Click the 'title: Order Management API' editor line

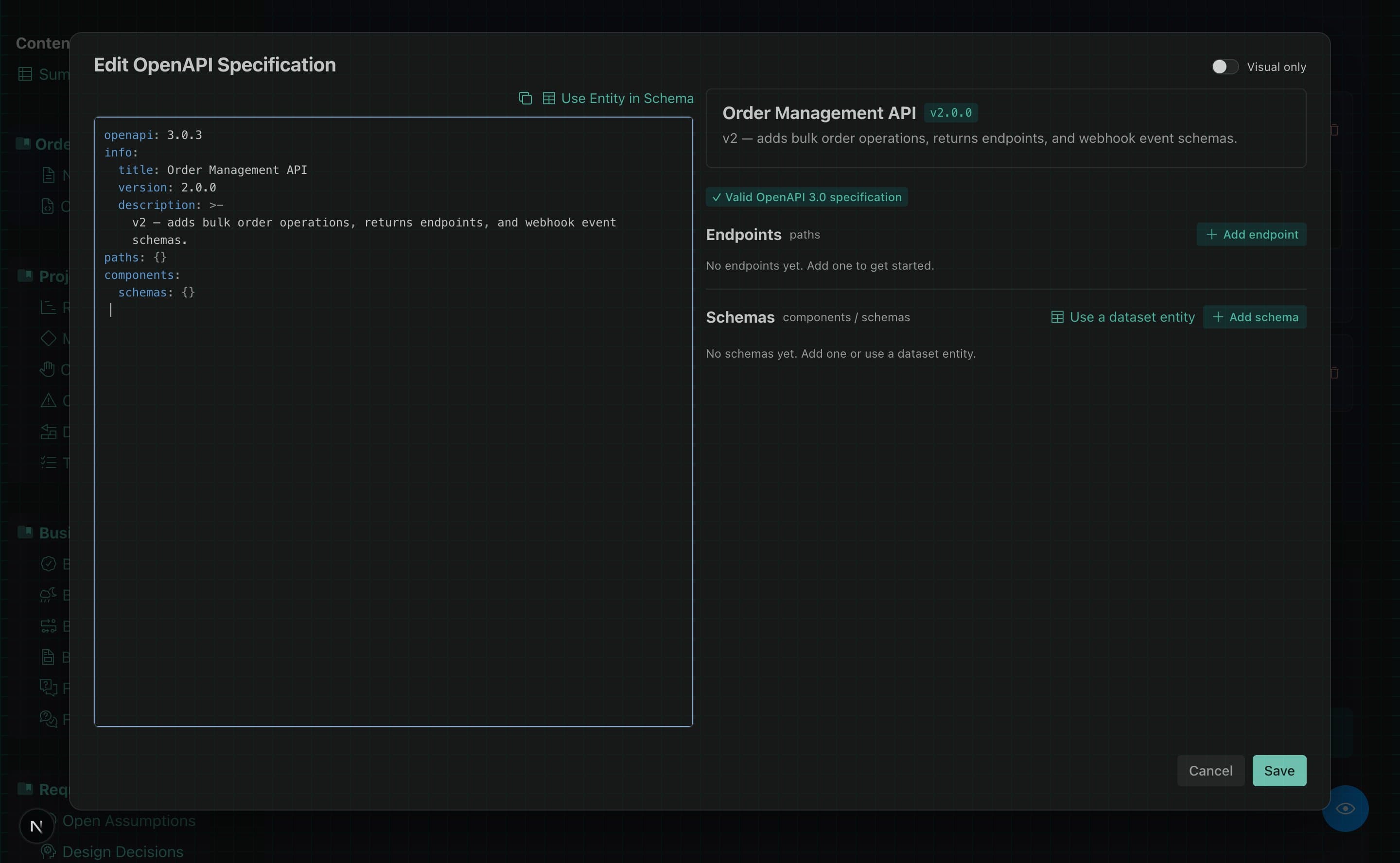pos(212,170)
